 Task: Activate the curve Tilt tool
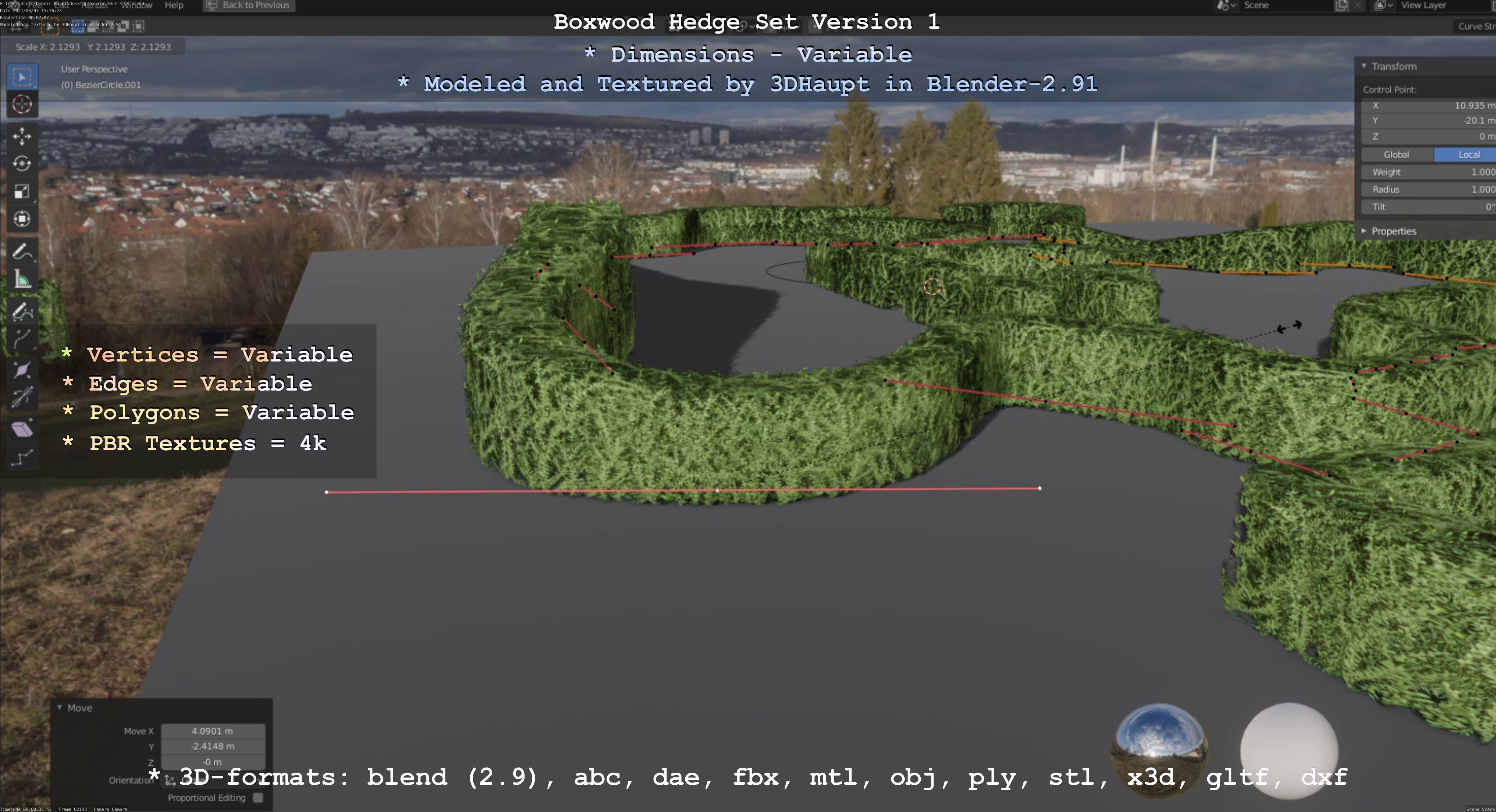click(x=22, y=398)
